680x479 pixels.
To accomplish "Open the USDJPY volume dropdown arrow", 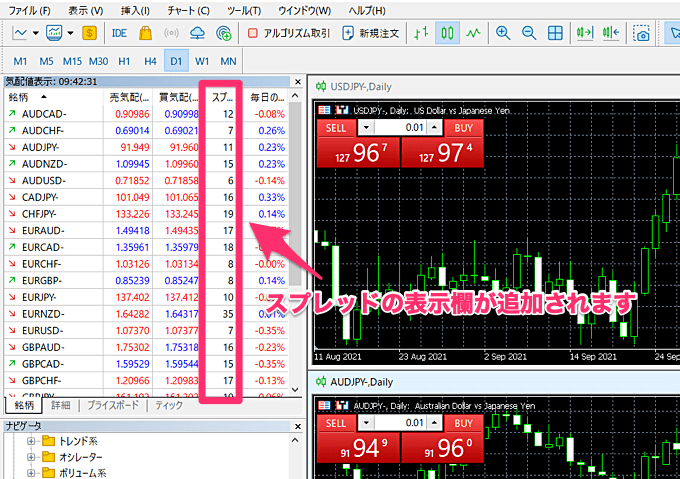I will (x=367, y=127).
